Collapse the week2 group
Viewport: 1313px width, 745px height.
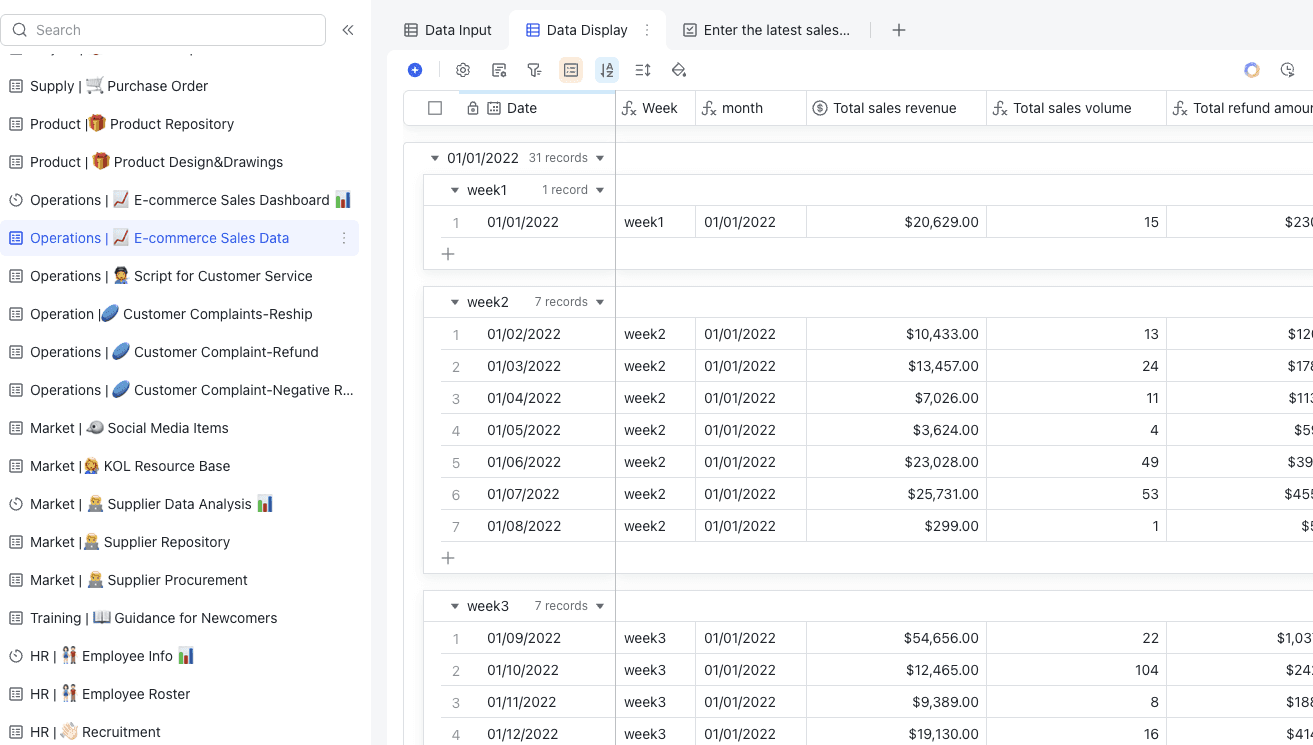pyautogui.click(x=454, y=302)
